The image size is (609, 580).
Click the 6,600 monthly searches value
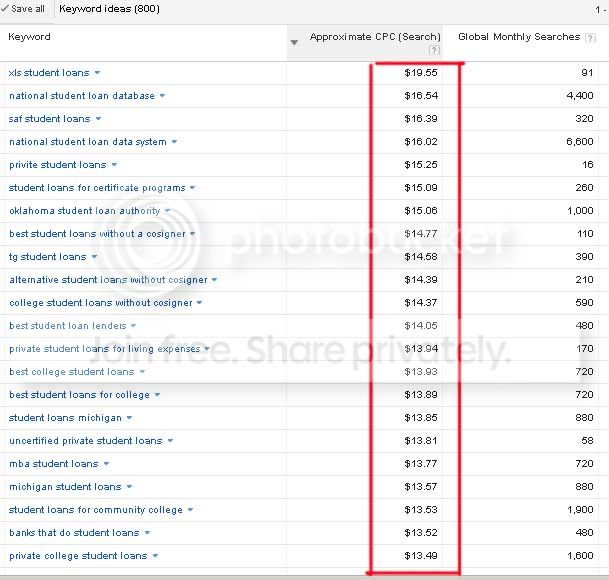click(579, 142)
